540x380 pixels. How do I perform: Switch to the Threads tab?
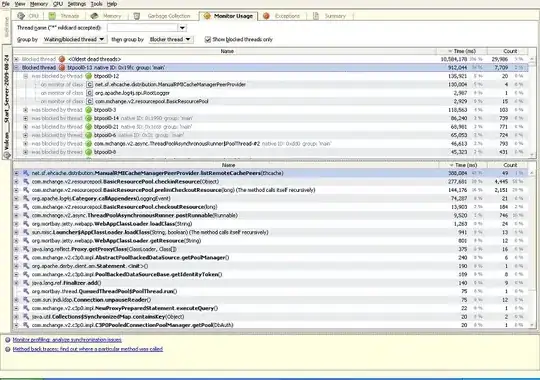(x=64, y=16)
